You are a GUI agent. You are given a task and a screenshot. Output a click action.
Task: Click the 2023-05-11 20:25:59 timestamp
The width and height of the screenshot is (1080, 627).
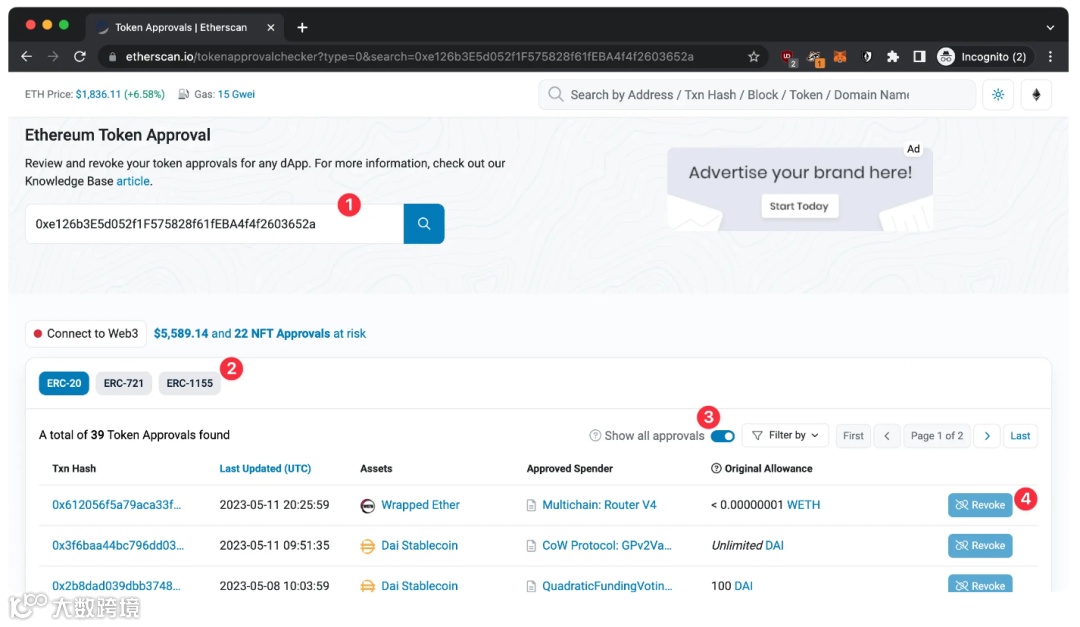click(274, 505)
